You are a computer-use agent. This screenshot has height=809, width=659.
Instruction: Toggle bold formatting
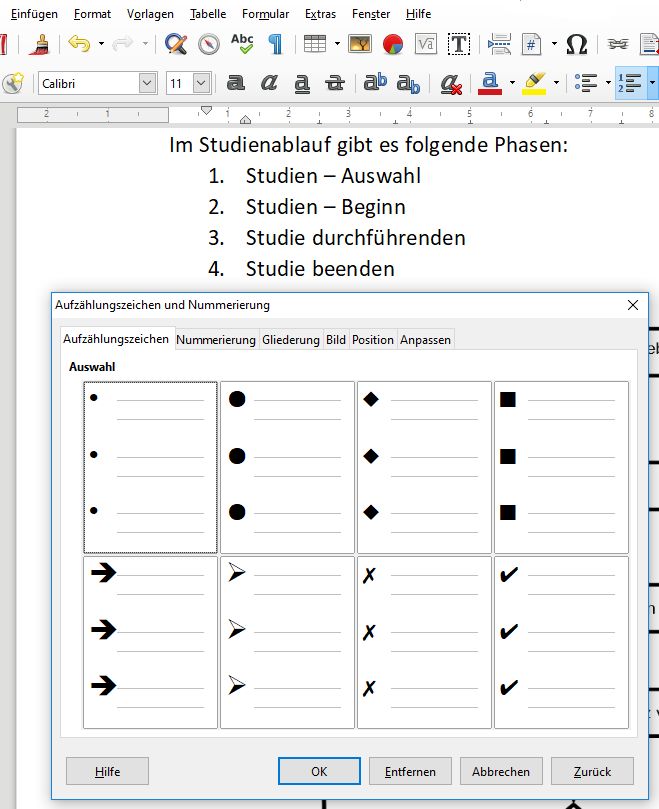pyautogui.click(x=236, y=83)
